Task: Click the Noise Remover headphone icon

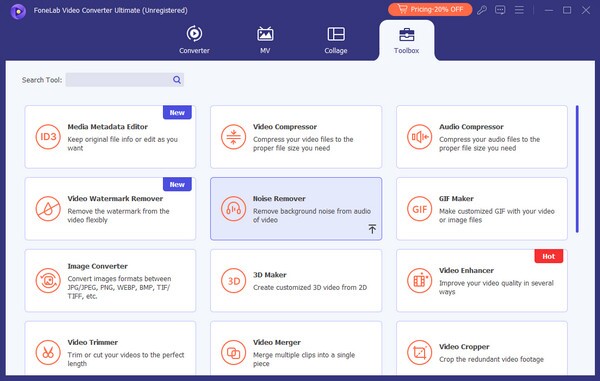Action: [233, 209]
